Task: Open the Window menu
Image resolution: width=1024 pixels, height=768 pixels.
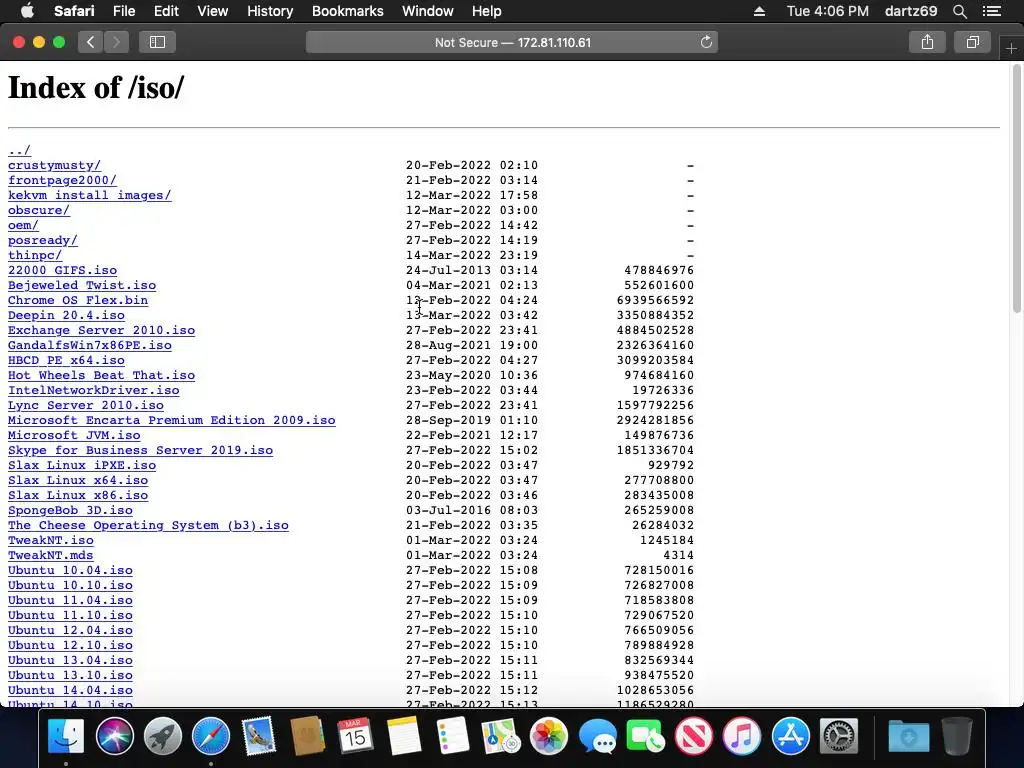Action: [427, 11]
